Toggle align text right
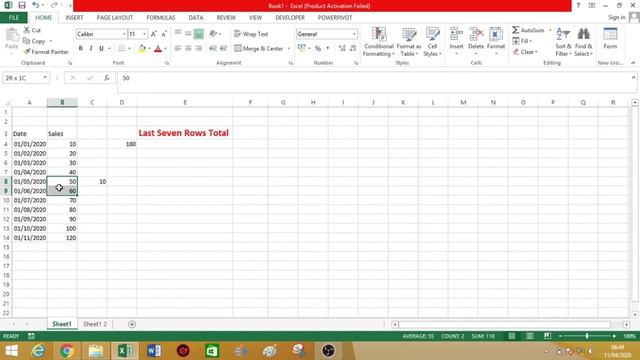 coord(199,49)
